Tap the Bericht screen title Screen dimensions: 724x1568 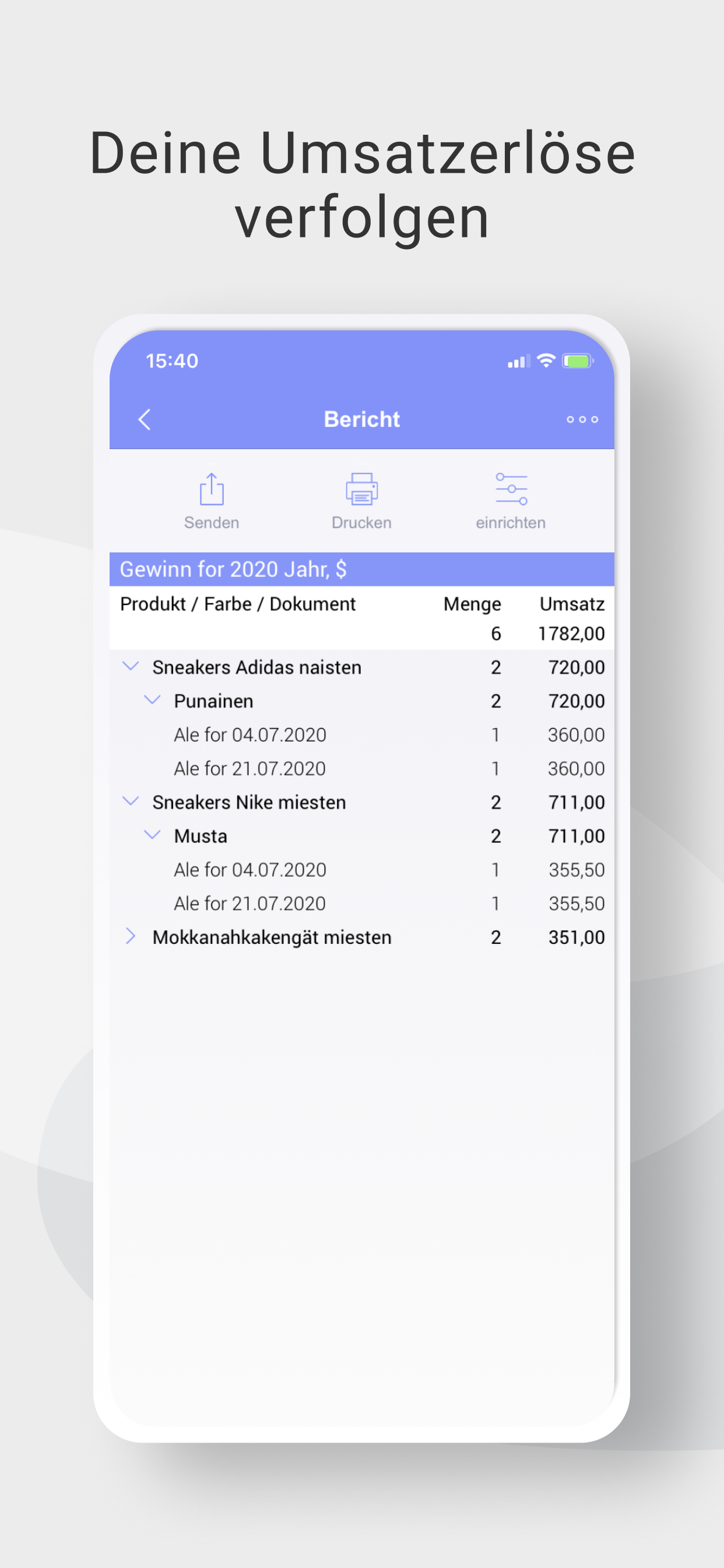(x=362, y=419)
